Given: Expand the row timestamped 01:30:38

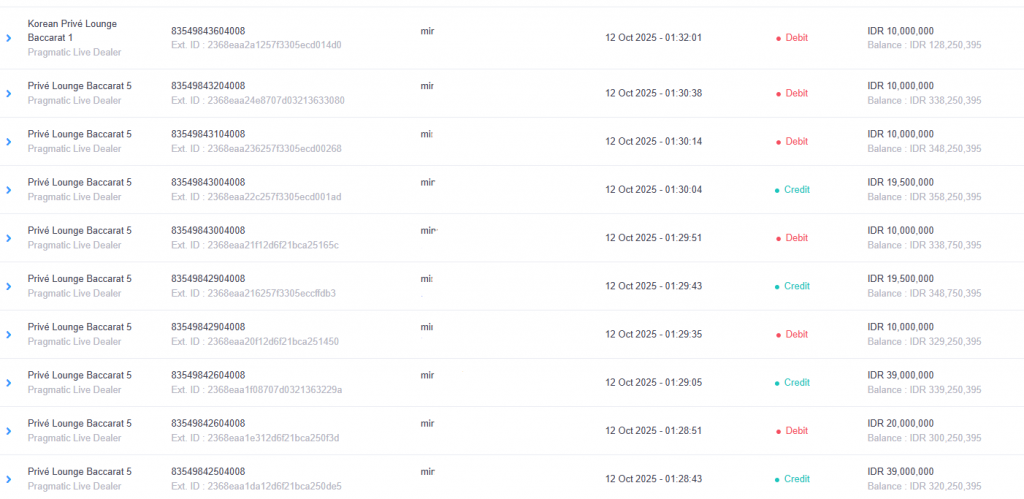Looking at the screenshot, I should coord(9,93).
